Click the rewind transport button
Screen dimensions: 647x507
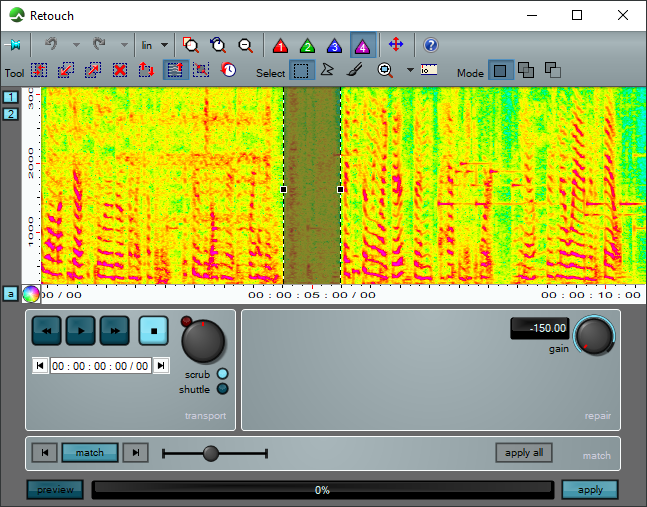coord(47,330)
